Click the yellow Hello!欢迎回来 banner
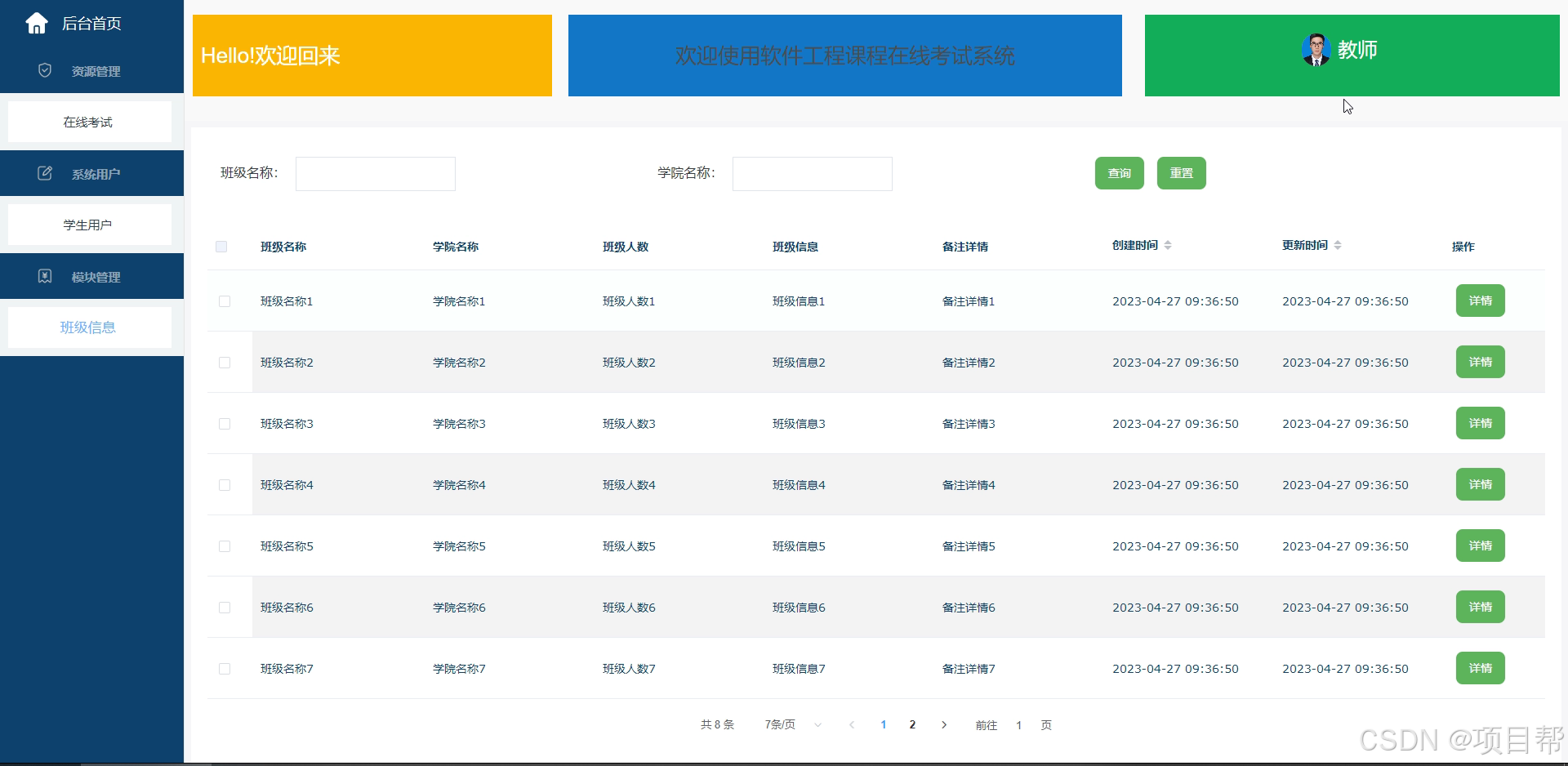Viewport: 1568px width, 766px height. pyautogui.click(x=372, y=56)
